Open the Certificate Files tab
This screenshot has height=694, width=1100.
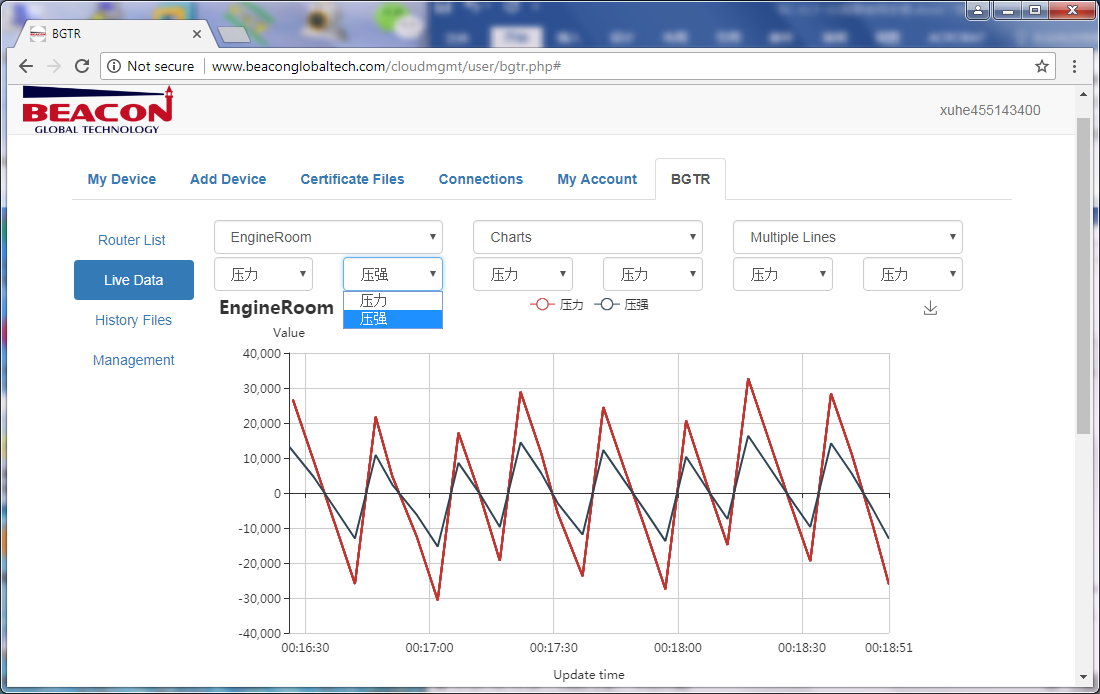(352, 179)
